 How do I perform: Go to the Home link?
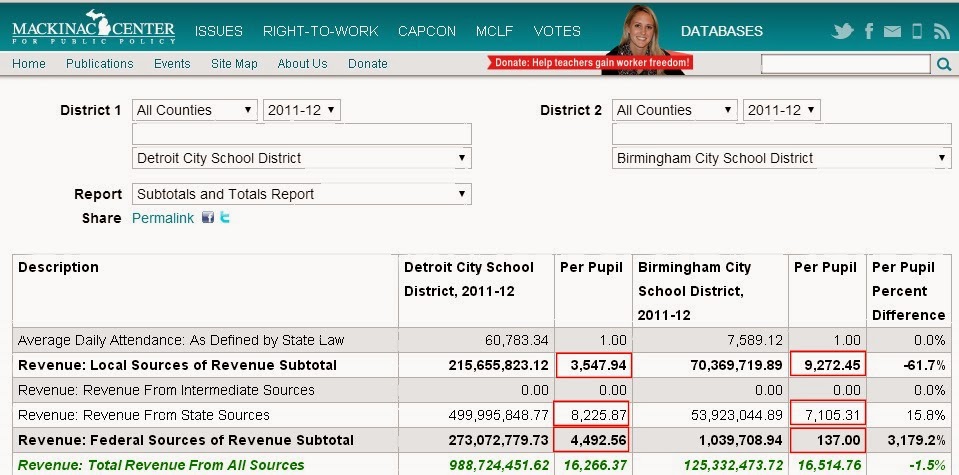pos(29,64)
